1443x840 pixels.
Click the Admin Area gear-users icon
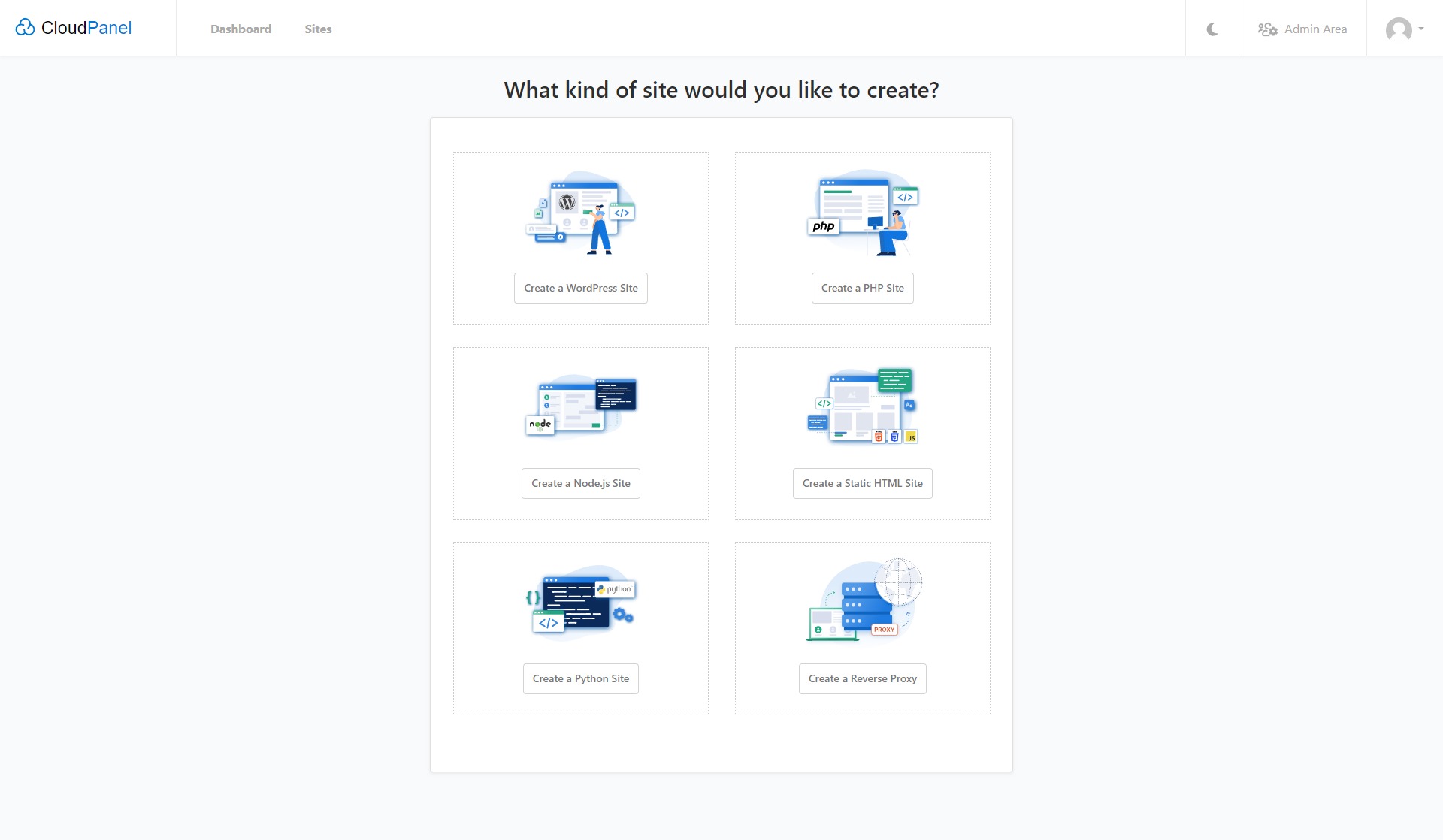pyautogui.click(x=1268, y=29)
